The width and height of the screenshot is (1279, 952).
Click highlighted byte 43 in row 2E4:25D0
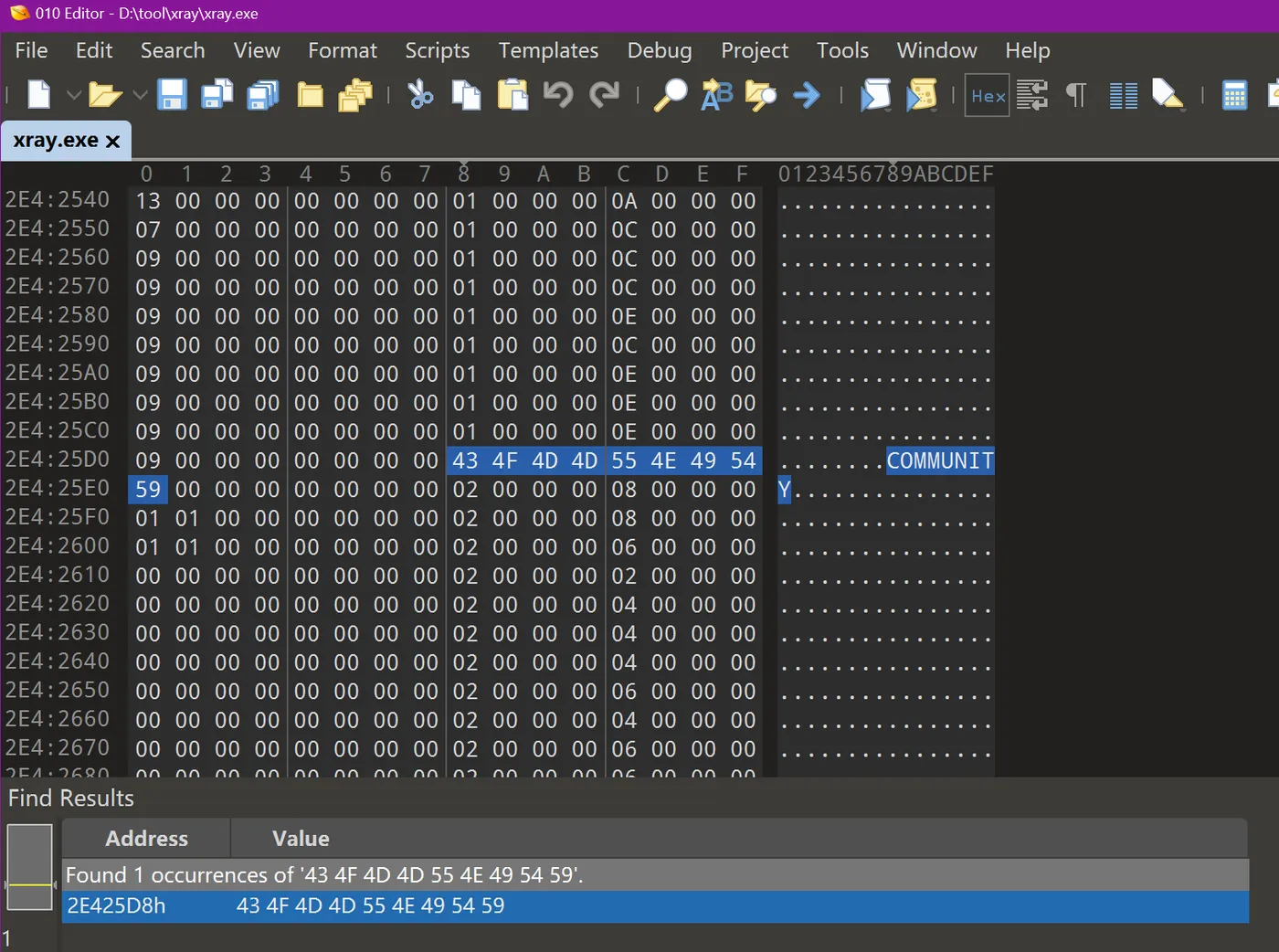pos(465,460)
